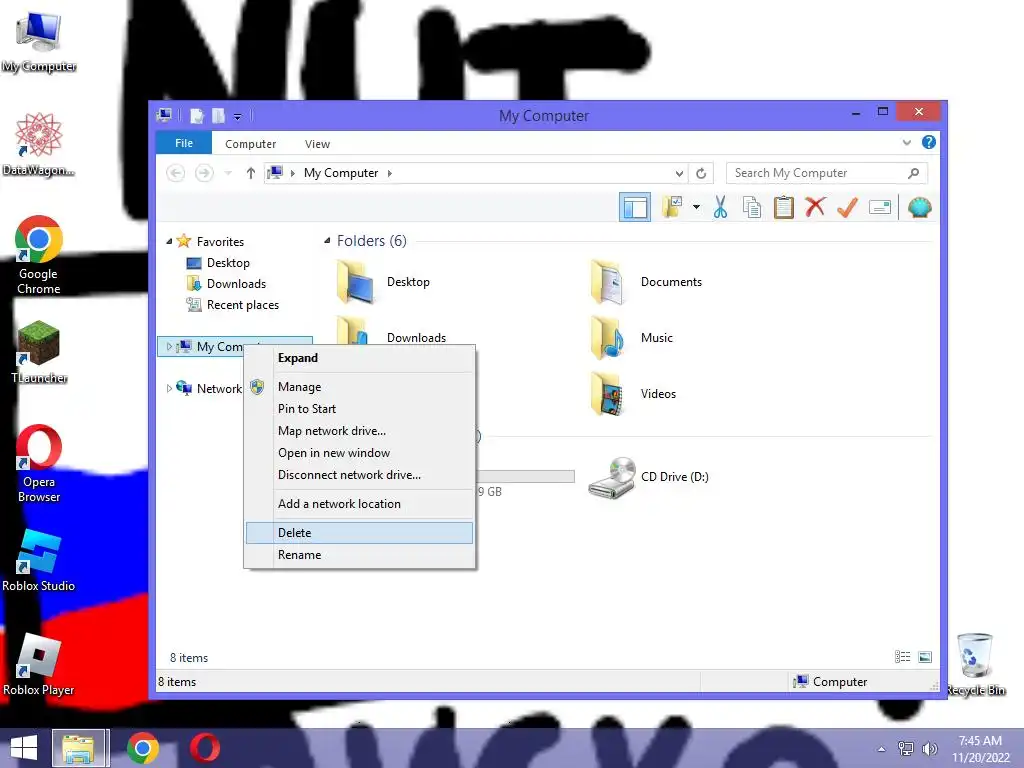The width and height of the screenshot is (1024, 768).
Task: Click the Roblox Studio desktop shortcut
Action: pyautogui.click(x=39, y=560)
